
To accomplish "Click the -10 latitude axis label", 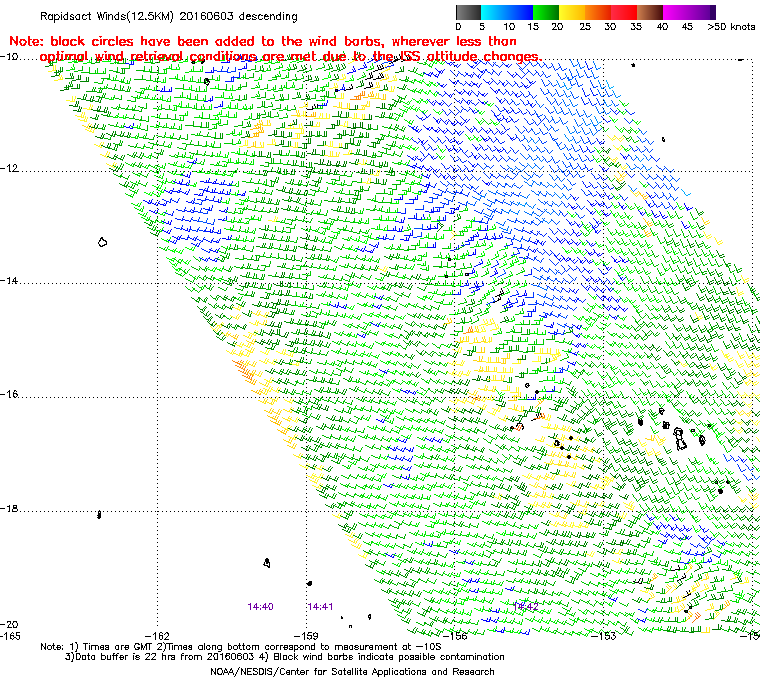I will tap(9, 56).
